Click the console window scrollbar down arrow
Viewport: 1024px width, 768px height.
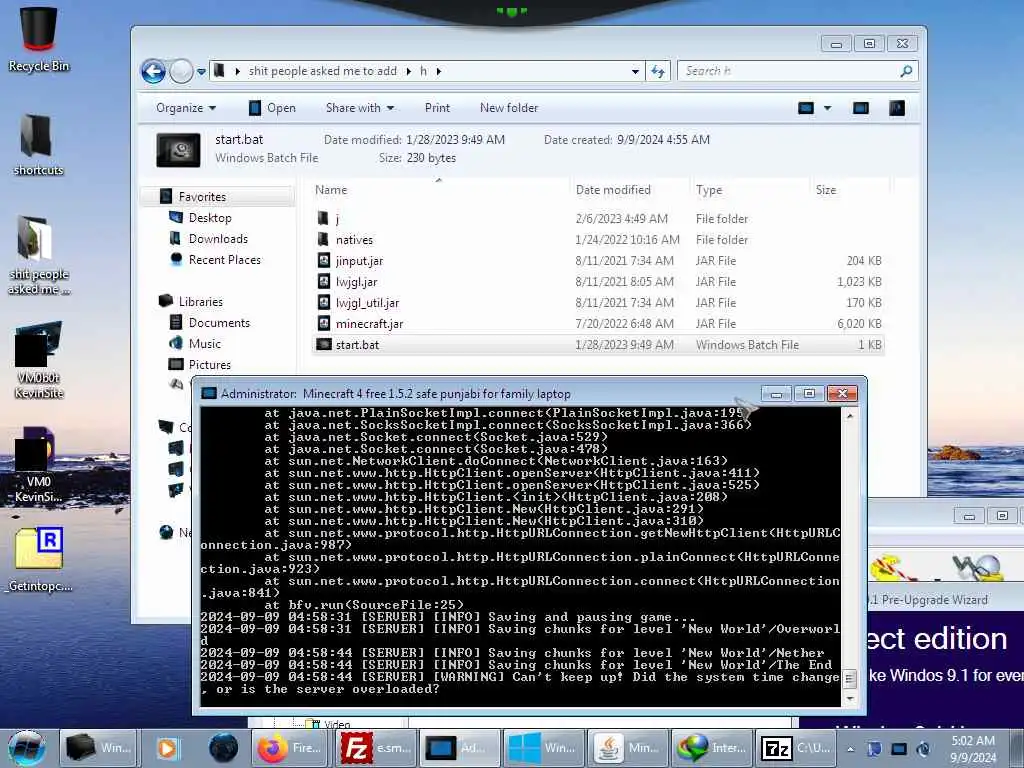pos(850,698)
